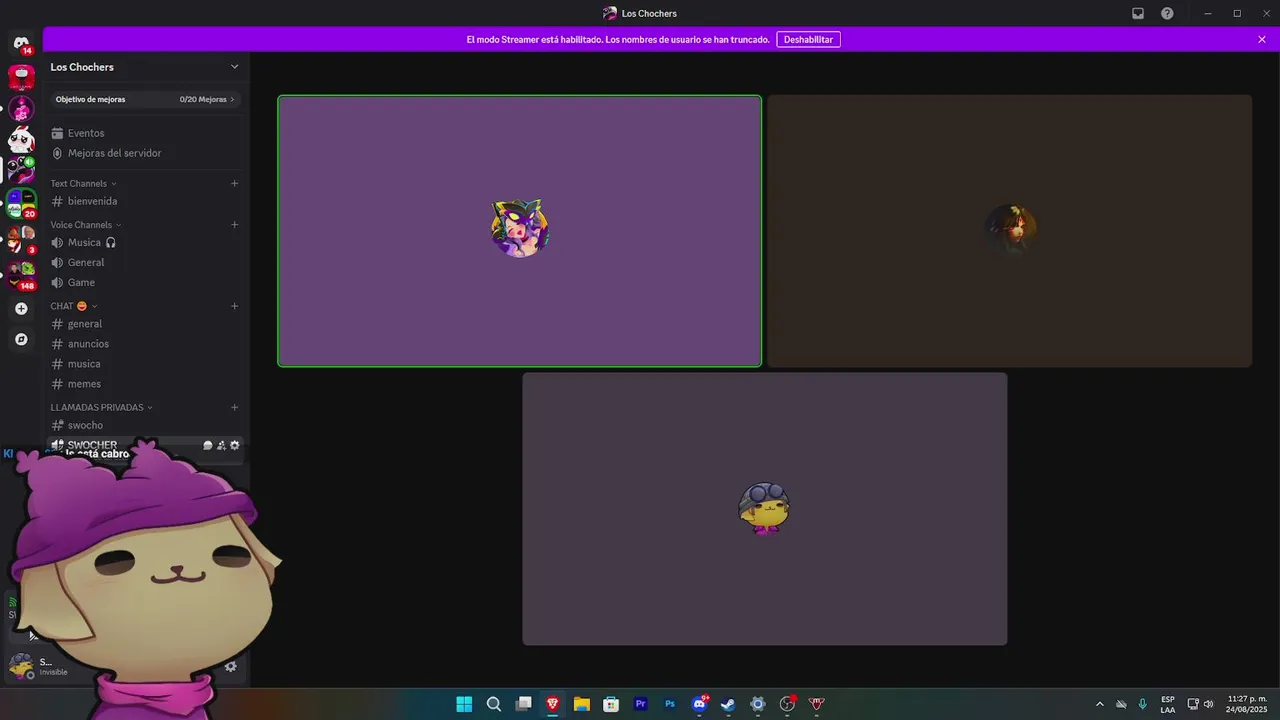Switch to Discord taskbar icon

coord(699,704)
